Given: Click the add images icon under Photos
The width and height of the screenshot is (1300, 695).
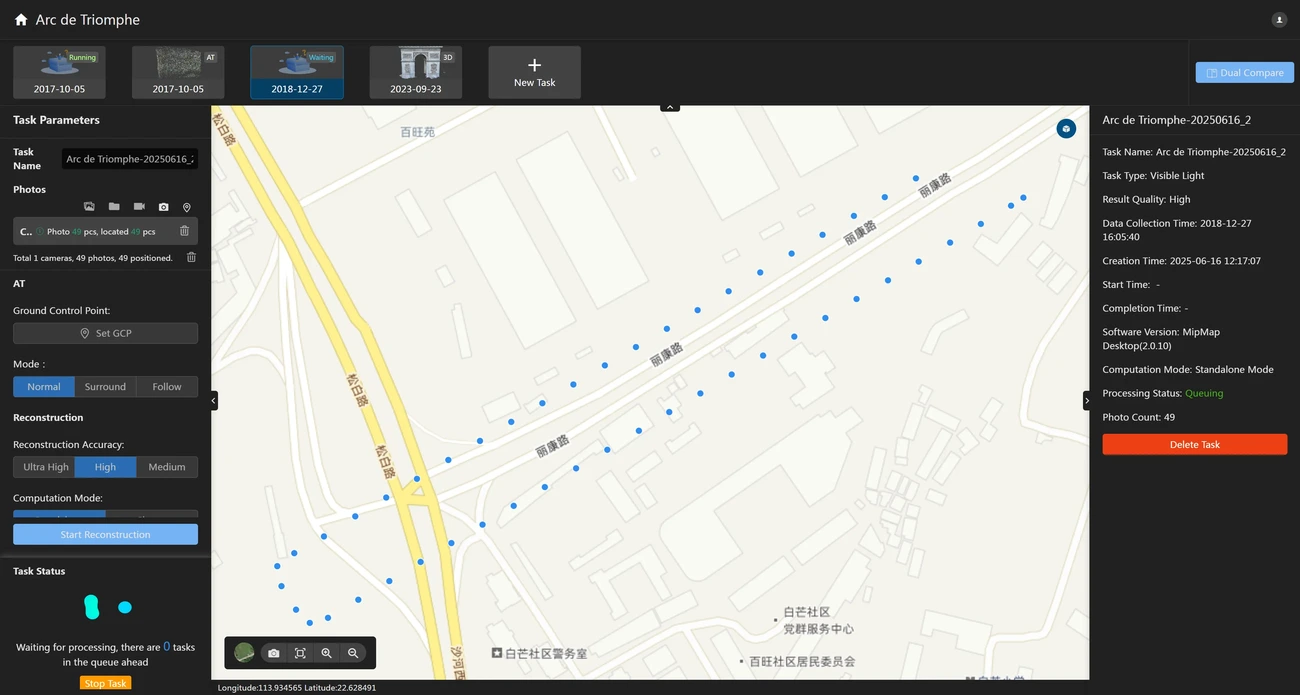Looking at the screenshot, I should (x=89, y=207).
